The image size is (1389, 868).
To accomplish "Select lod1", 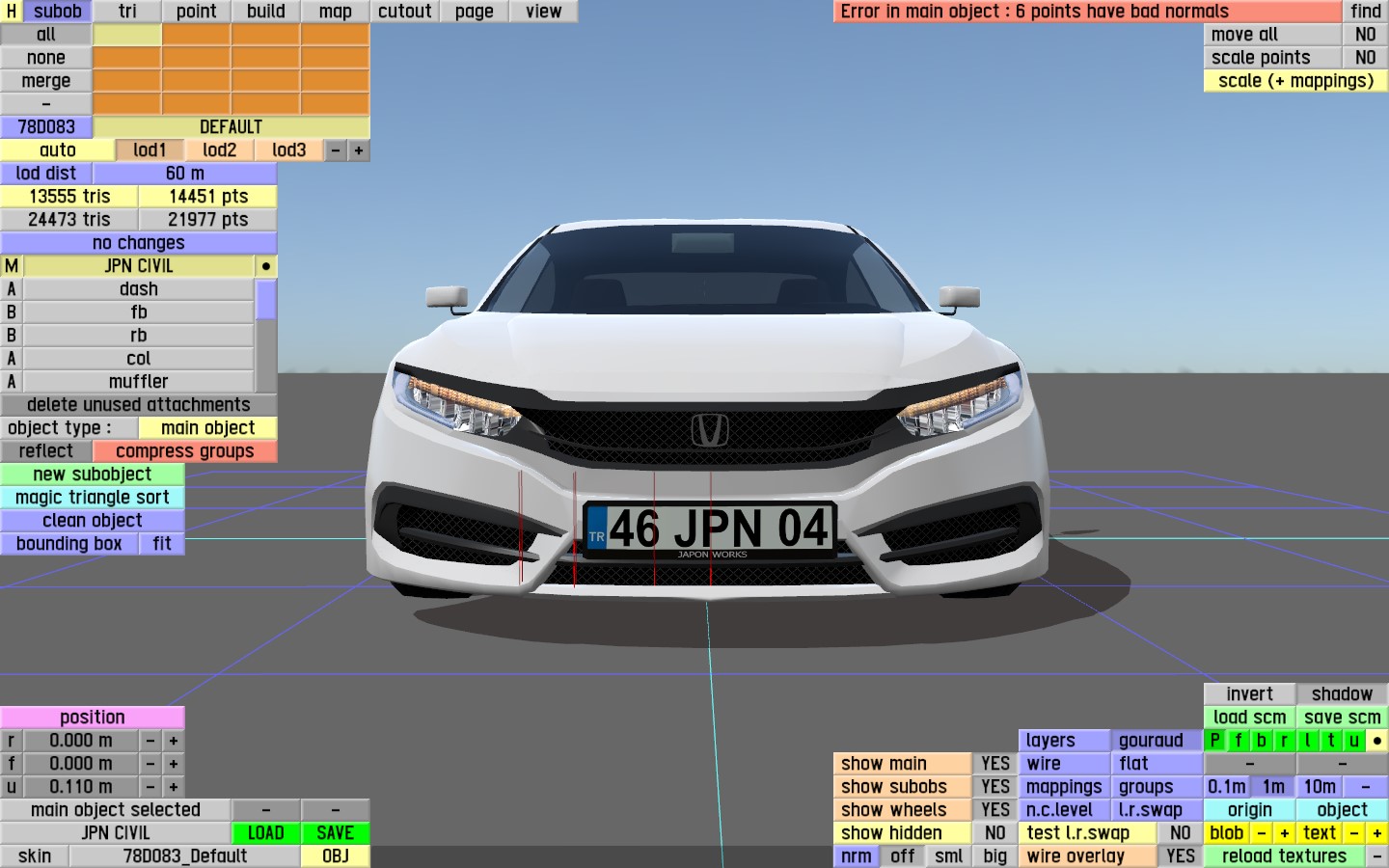I will [150, 150].
